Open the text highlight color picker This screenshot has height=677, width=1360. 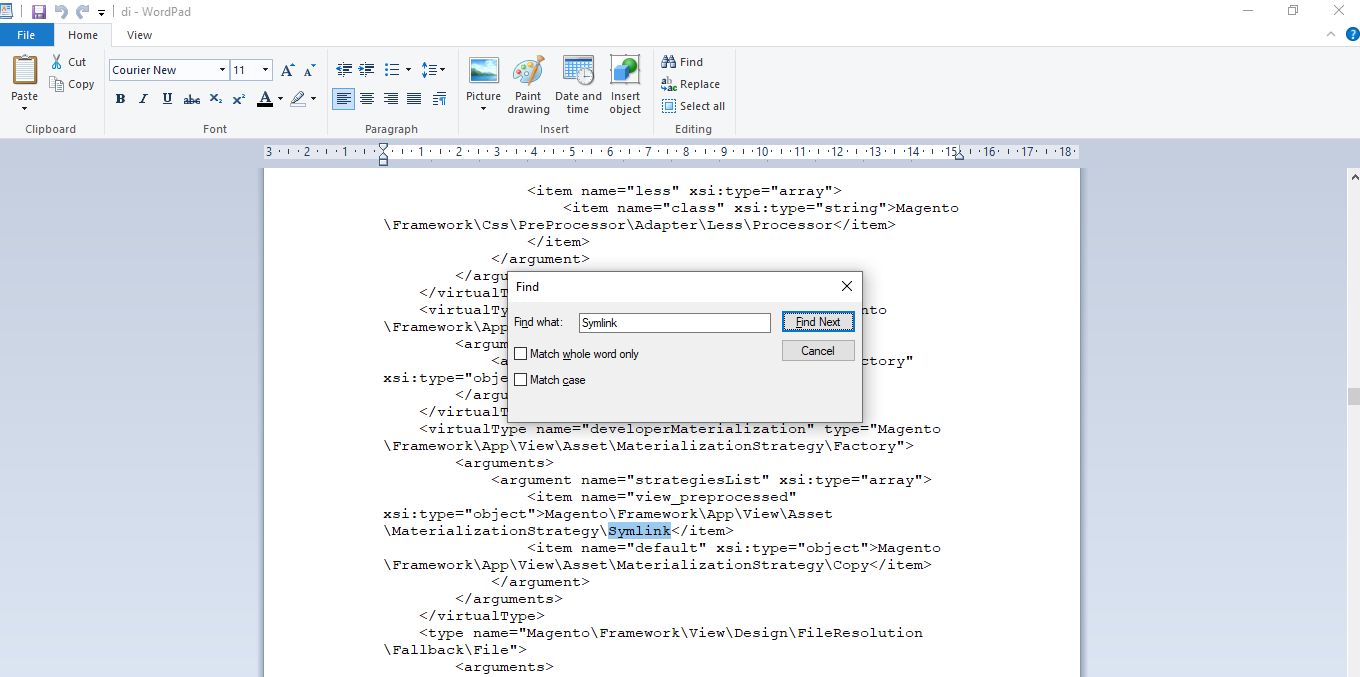coord(313,99)
